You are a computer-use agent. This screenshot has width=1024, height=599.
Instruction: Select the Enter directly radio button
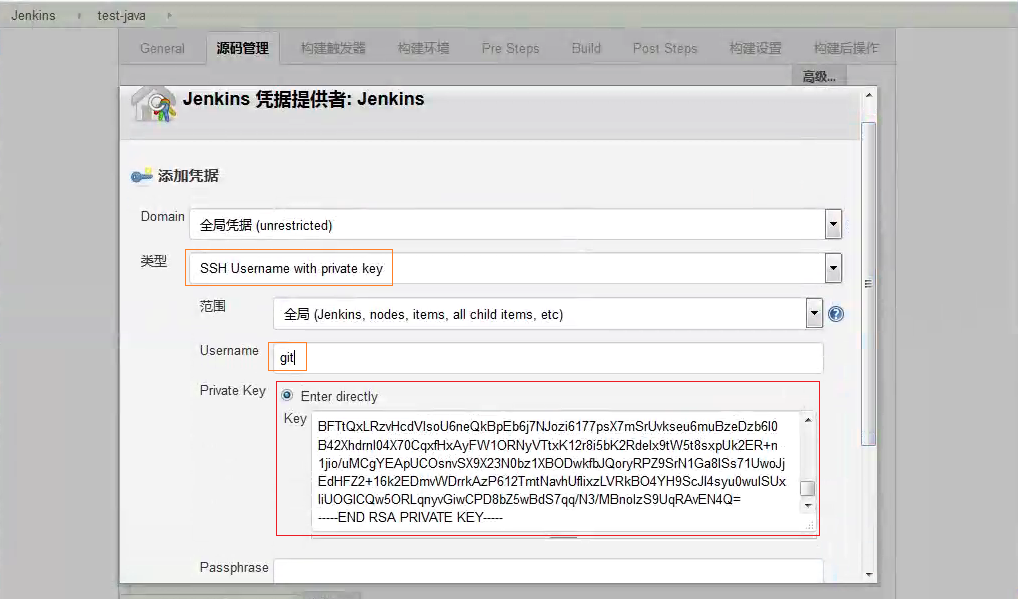coord(287,395)
